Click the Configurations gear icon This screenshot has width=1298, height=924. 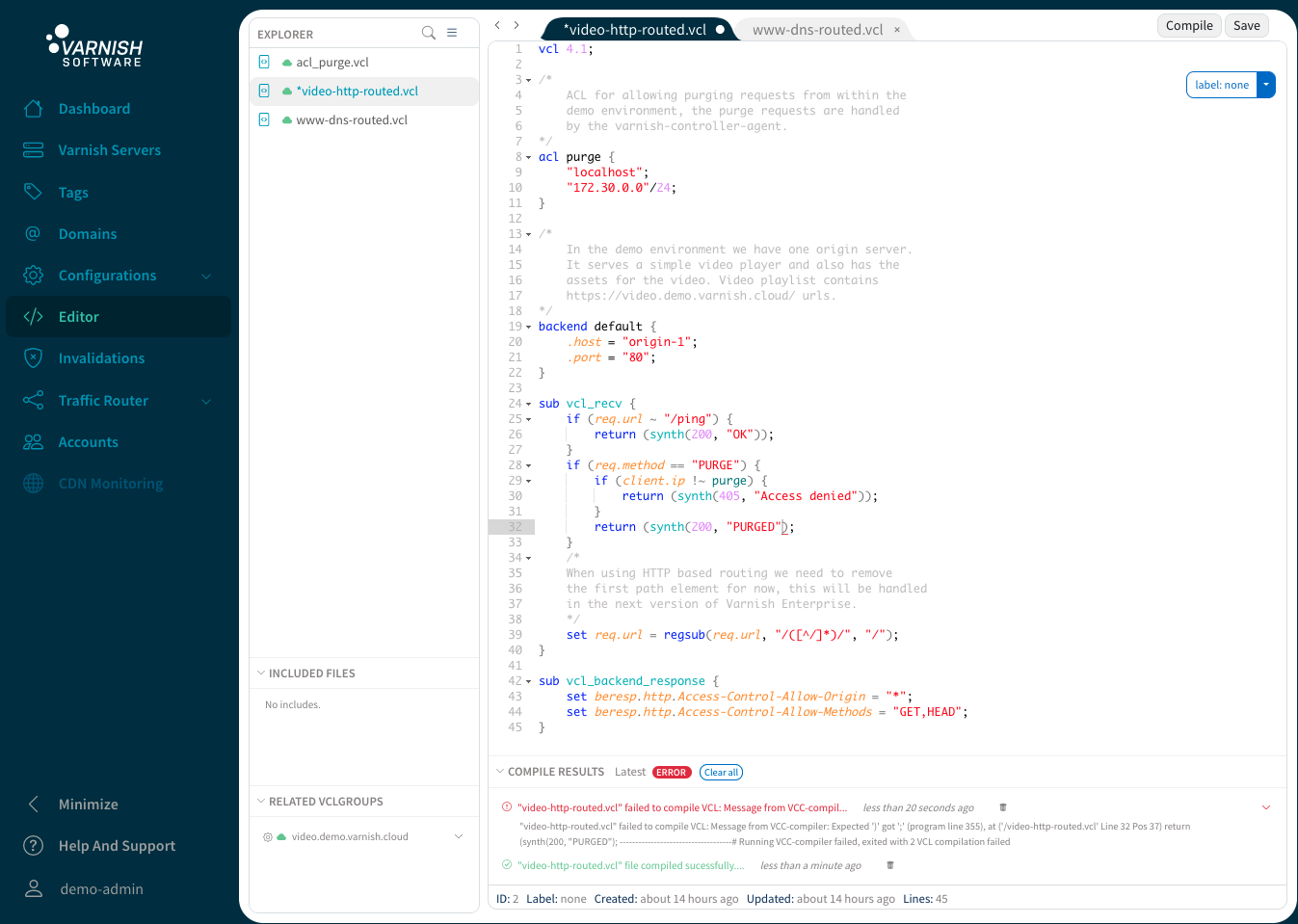tap(34, 275)
